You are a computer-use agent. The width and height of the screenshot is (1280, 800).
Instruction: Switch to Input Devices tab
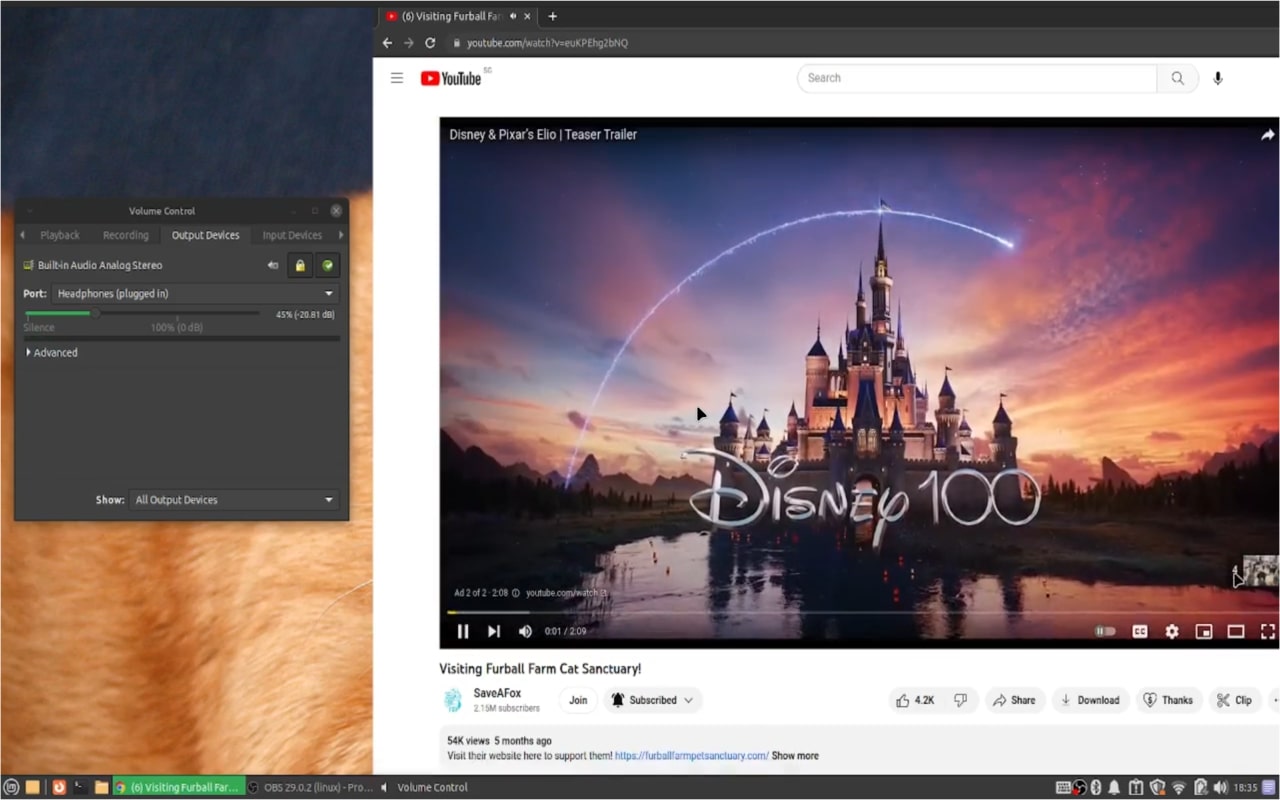pos(292,235)
